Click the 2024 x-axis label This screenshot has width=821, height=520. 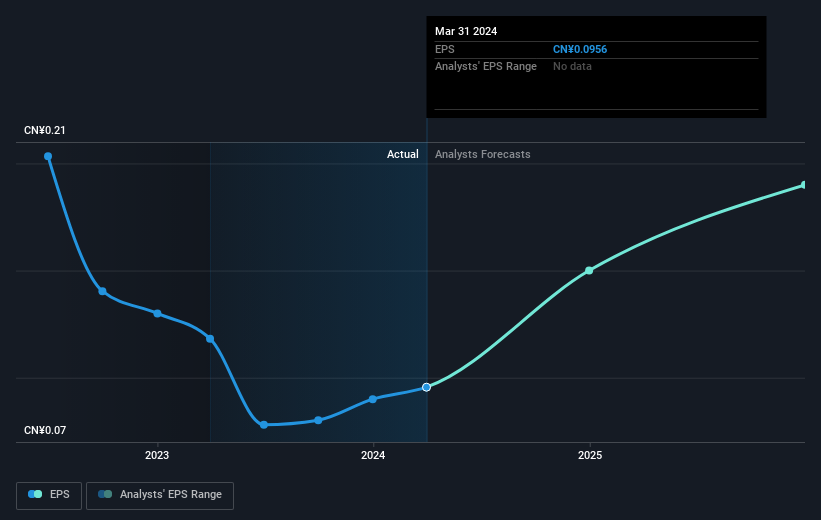[373, 456]
